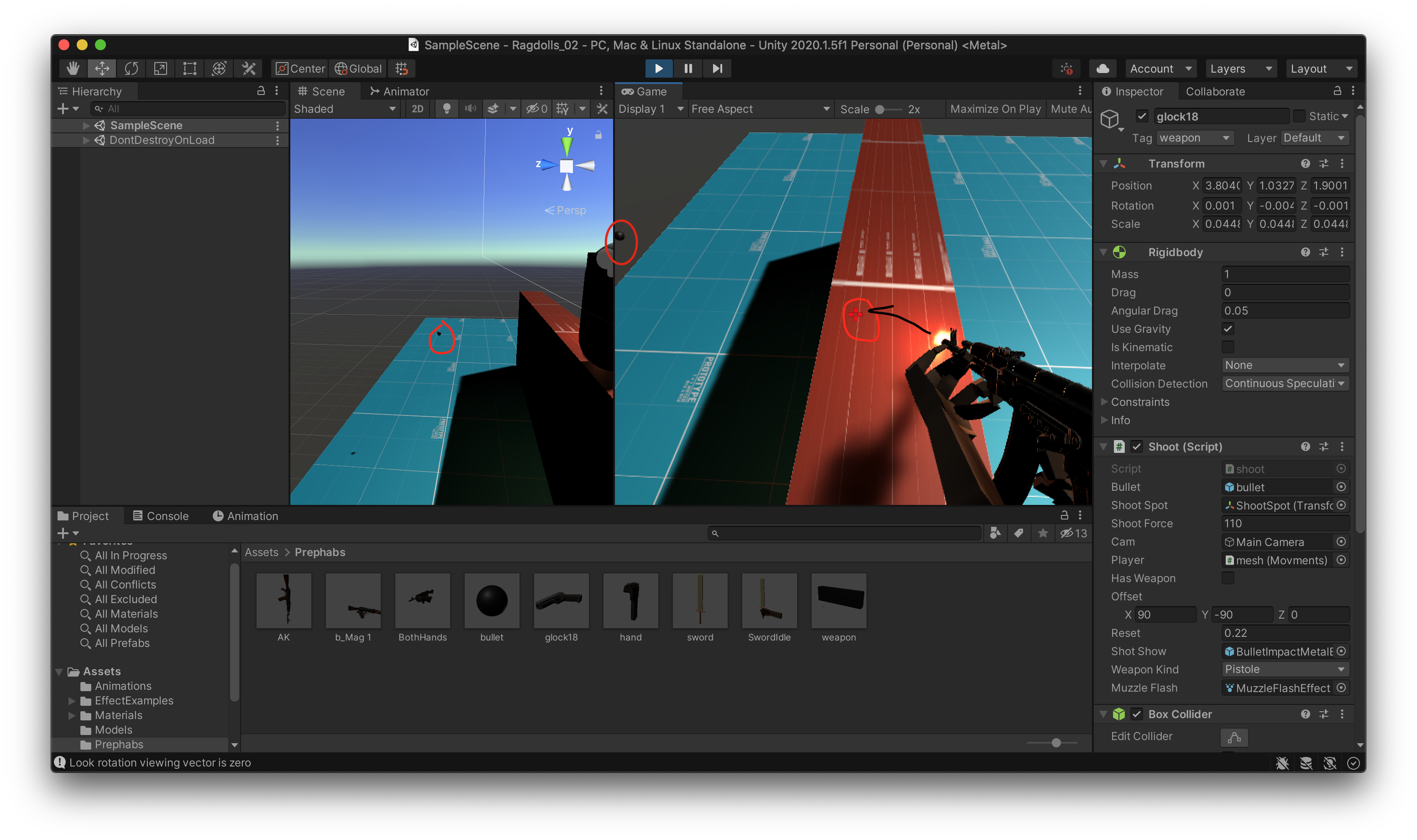The width and height of the screenshot is (1417, 840).
Task: Open custom editor tools icon
Action: 248,68
